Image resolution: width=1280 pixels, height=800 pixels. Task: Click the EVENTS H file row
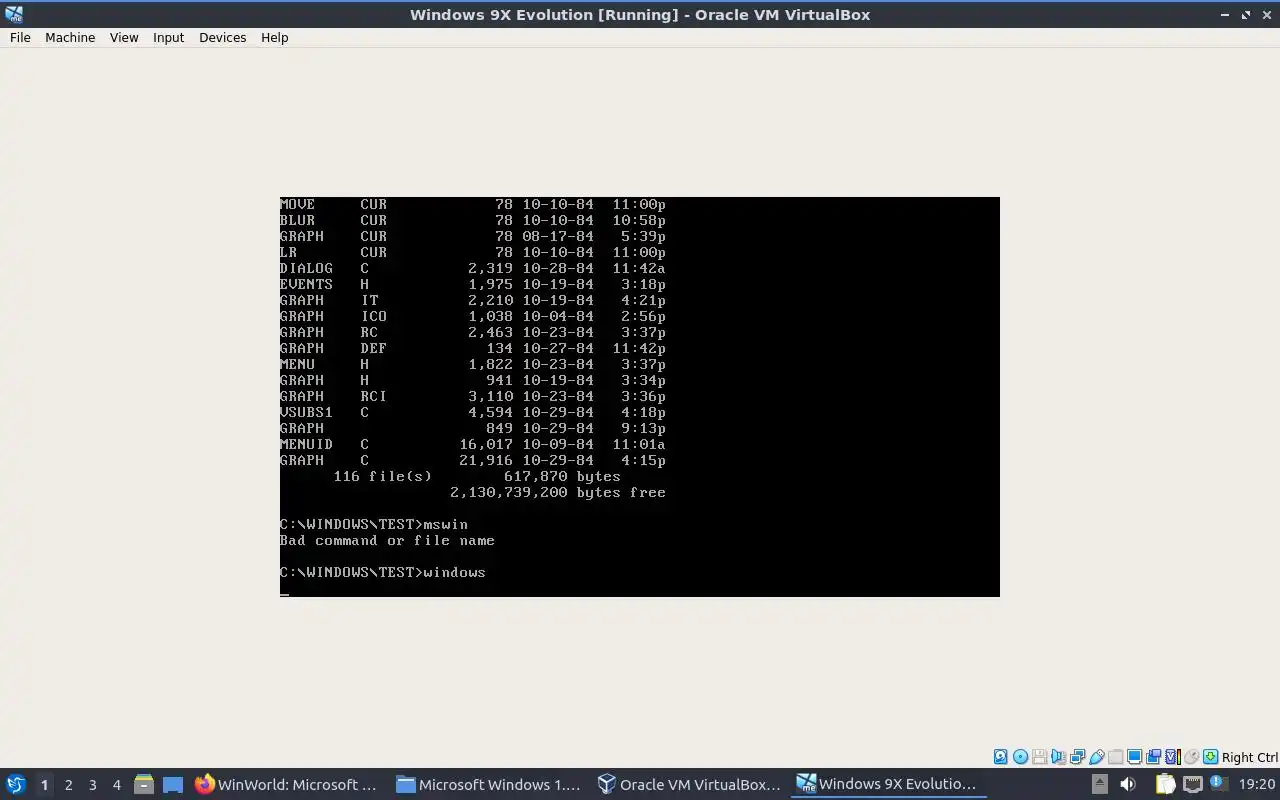click(x=473, y=284)
